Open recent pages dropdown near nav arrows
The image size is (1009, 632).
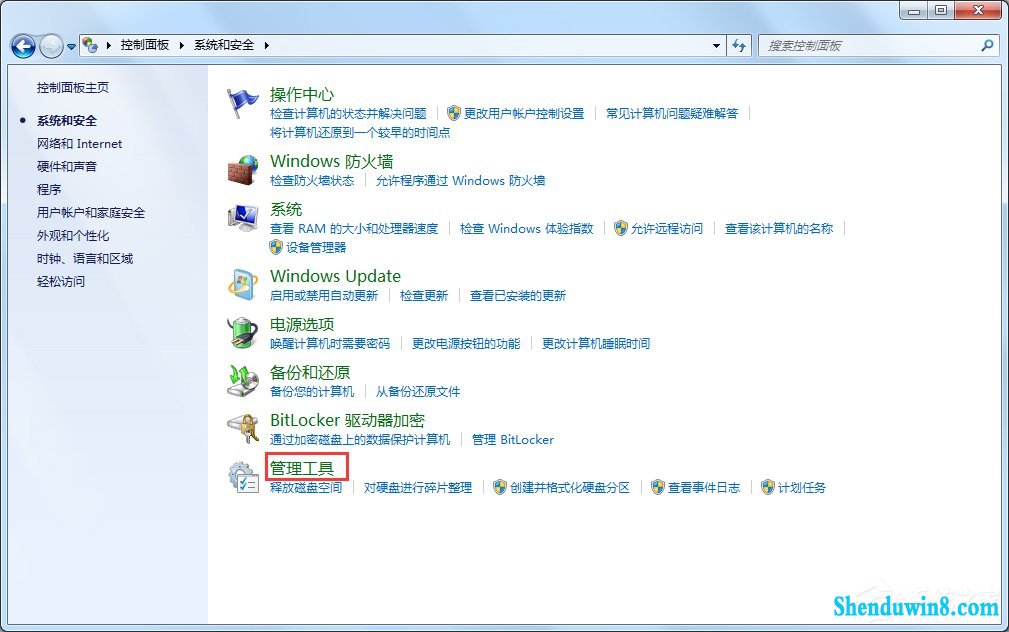pos(71,46)
